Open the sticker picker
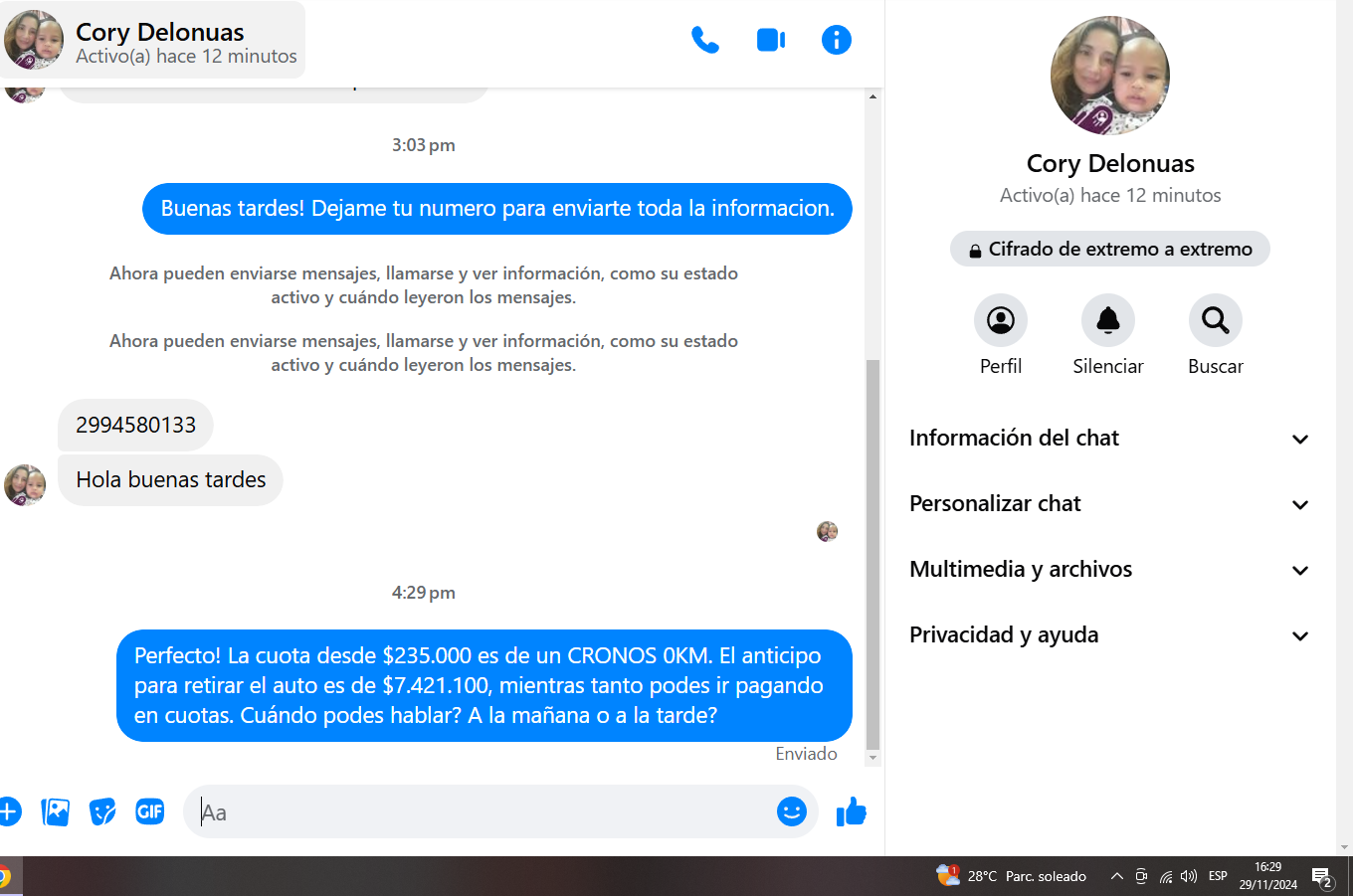This screenshot has height=896, width=1353. [x=102, y=811]
